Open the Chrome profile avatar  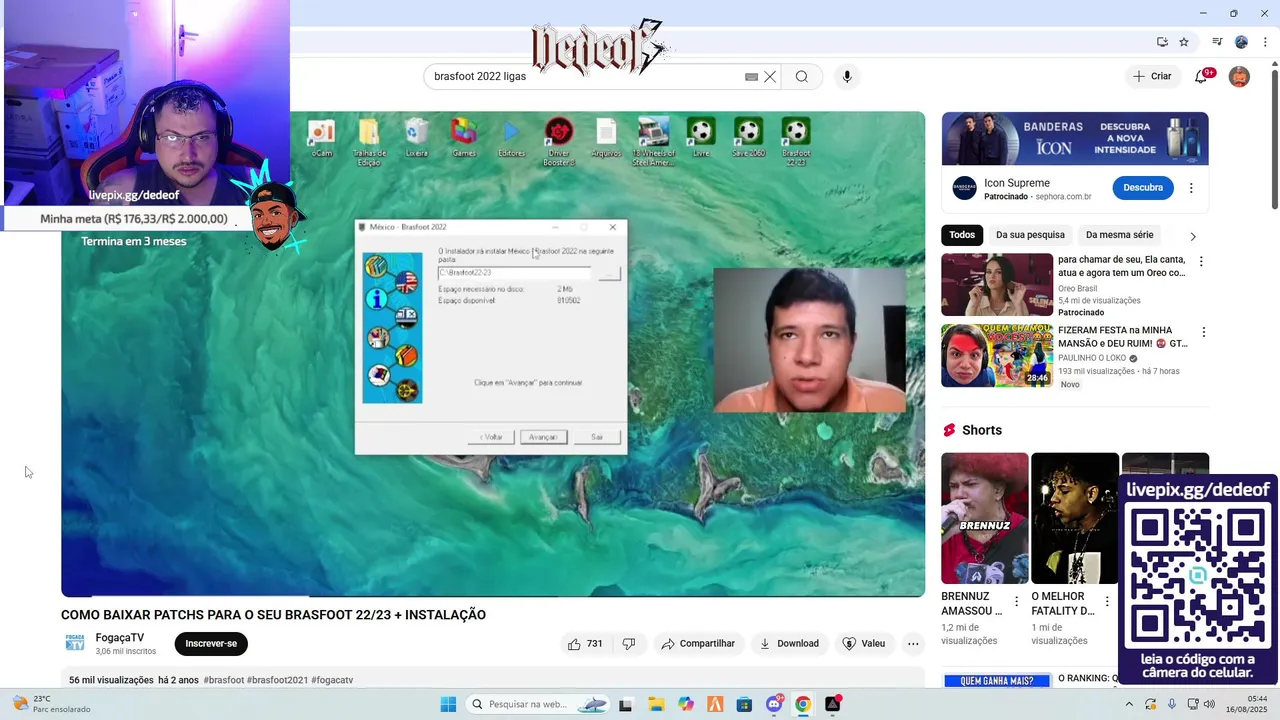point(1241,42)
